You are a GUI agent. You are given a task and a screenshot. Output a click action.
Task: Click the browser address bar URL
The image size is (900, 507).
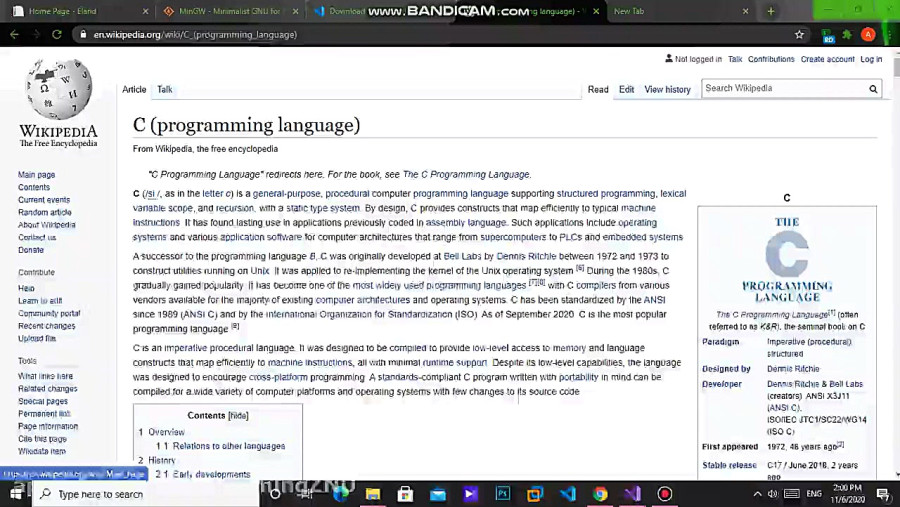(195, 34)
